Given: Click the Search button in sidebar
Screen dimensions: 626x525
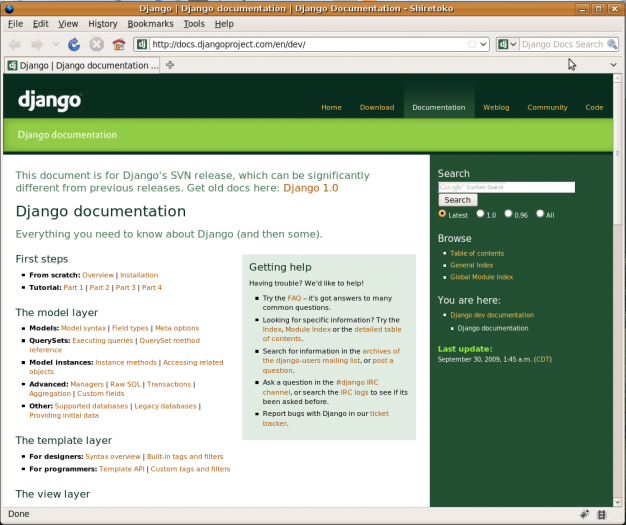Looking at the screenshot, I should (x=458, y=200).
